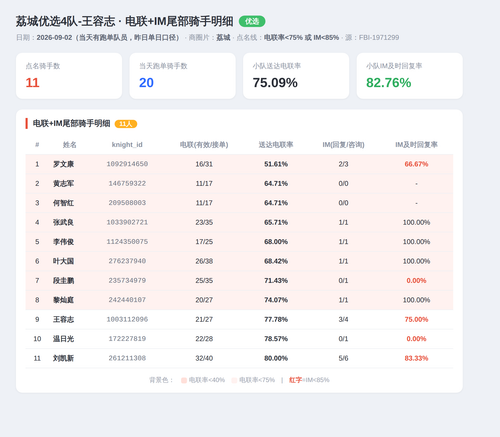Viewport: 500px width, 437px height.
Task: Click the red 66.67% IM rate
Action: (416, 164)
